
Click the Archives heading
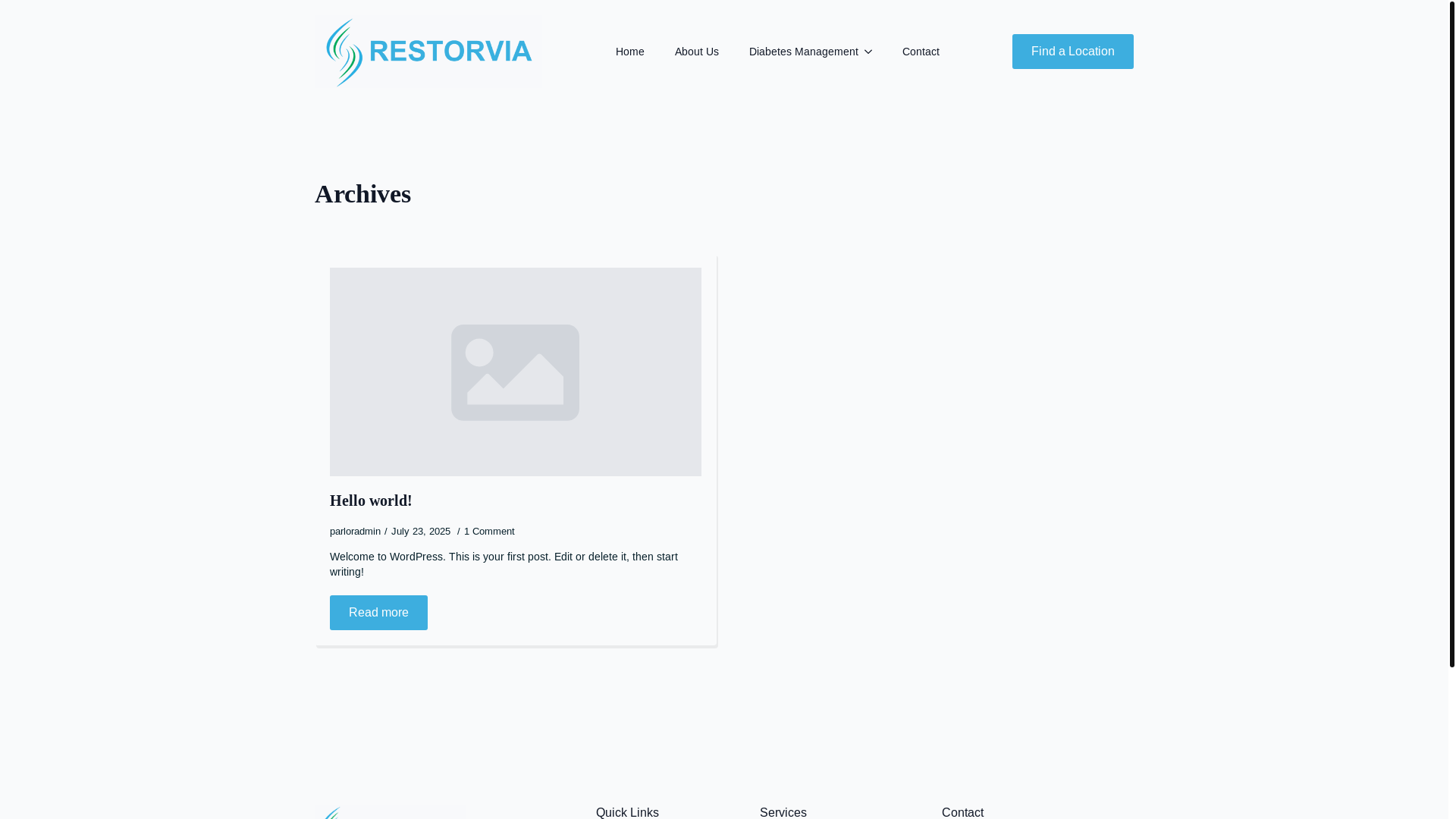click(x=362, y=194)
